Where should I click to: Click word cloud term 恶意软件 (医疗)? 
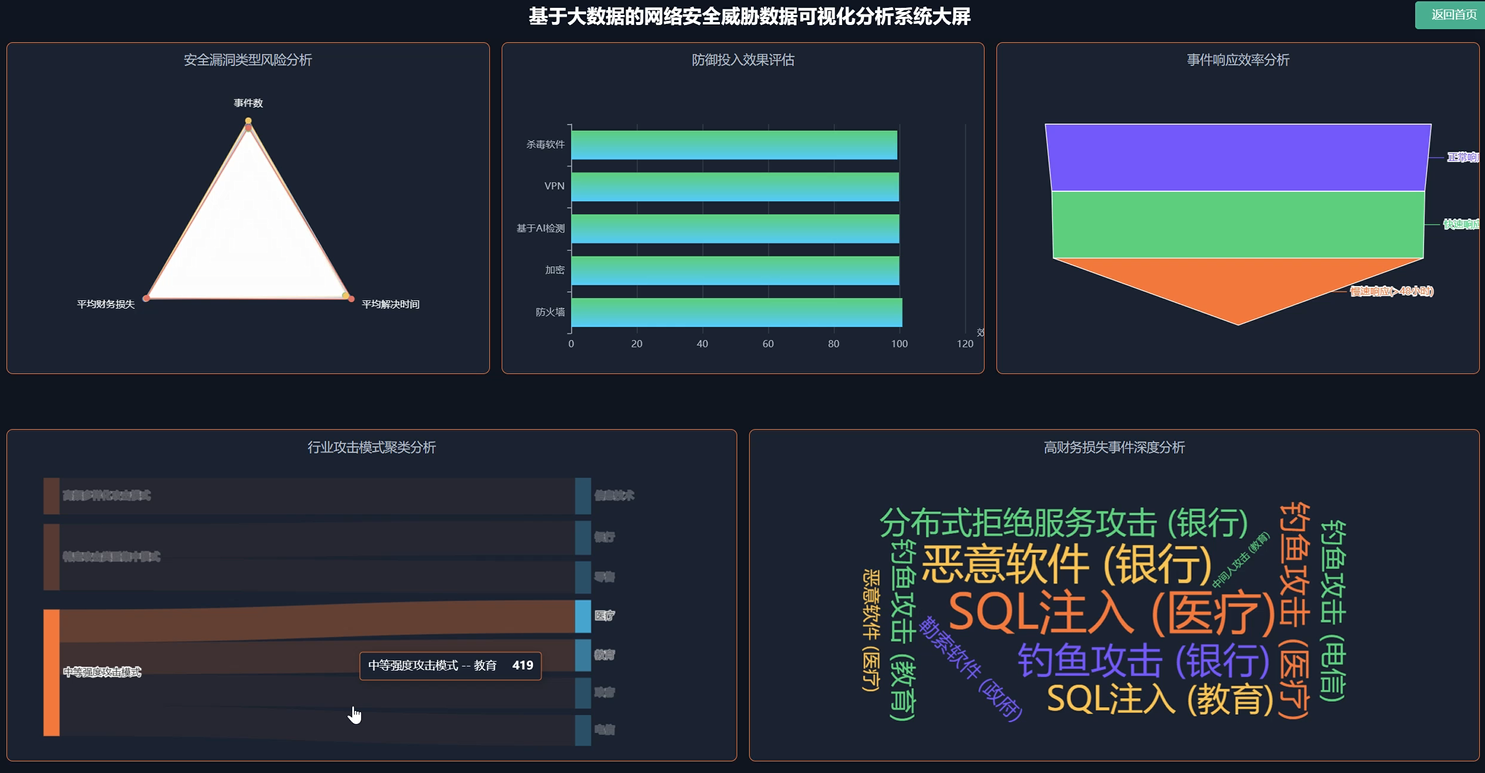(871, 630)
